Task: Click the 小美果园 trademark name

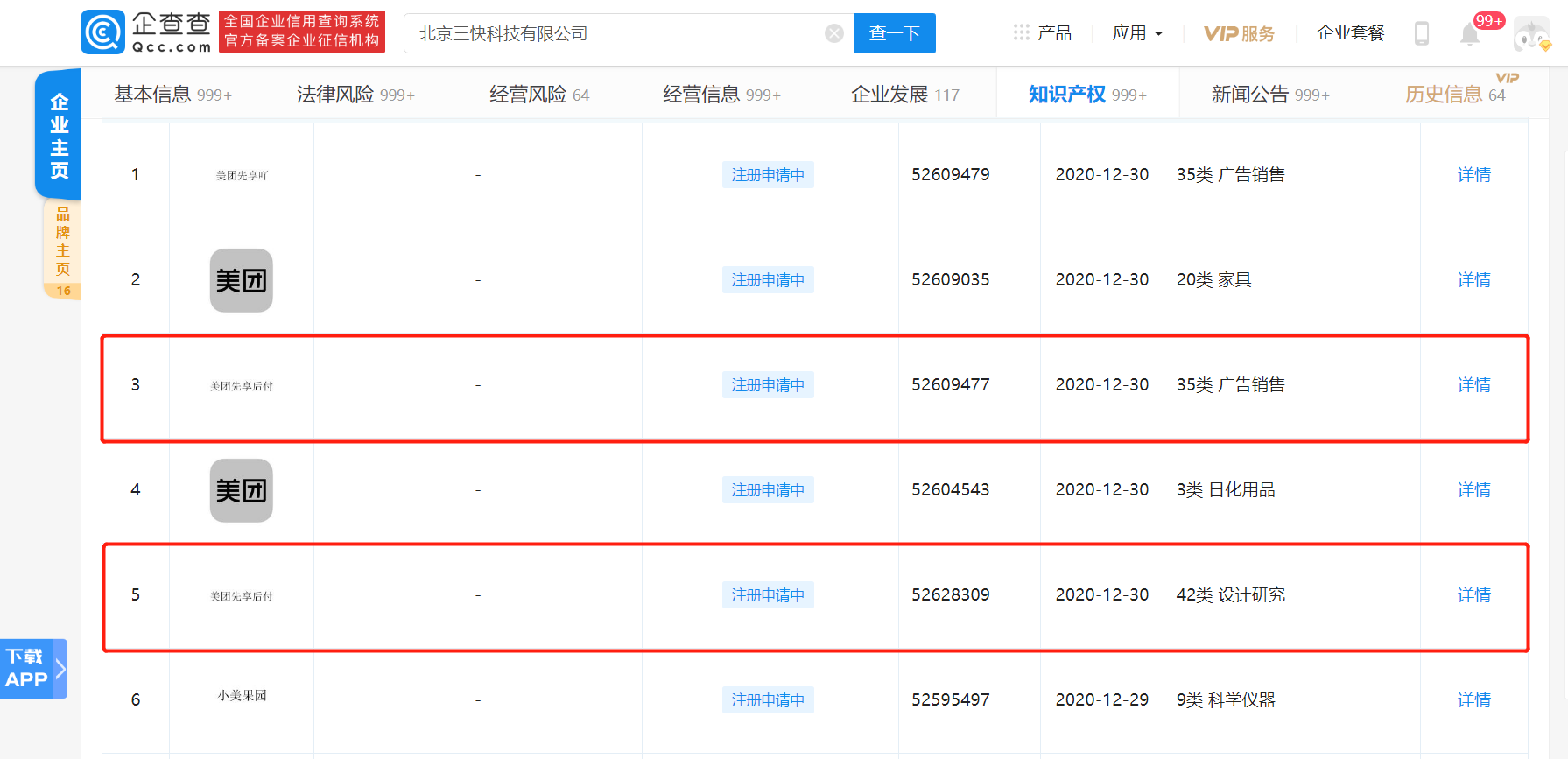Action: pos(242,696)
